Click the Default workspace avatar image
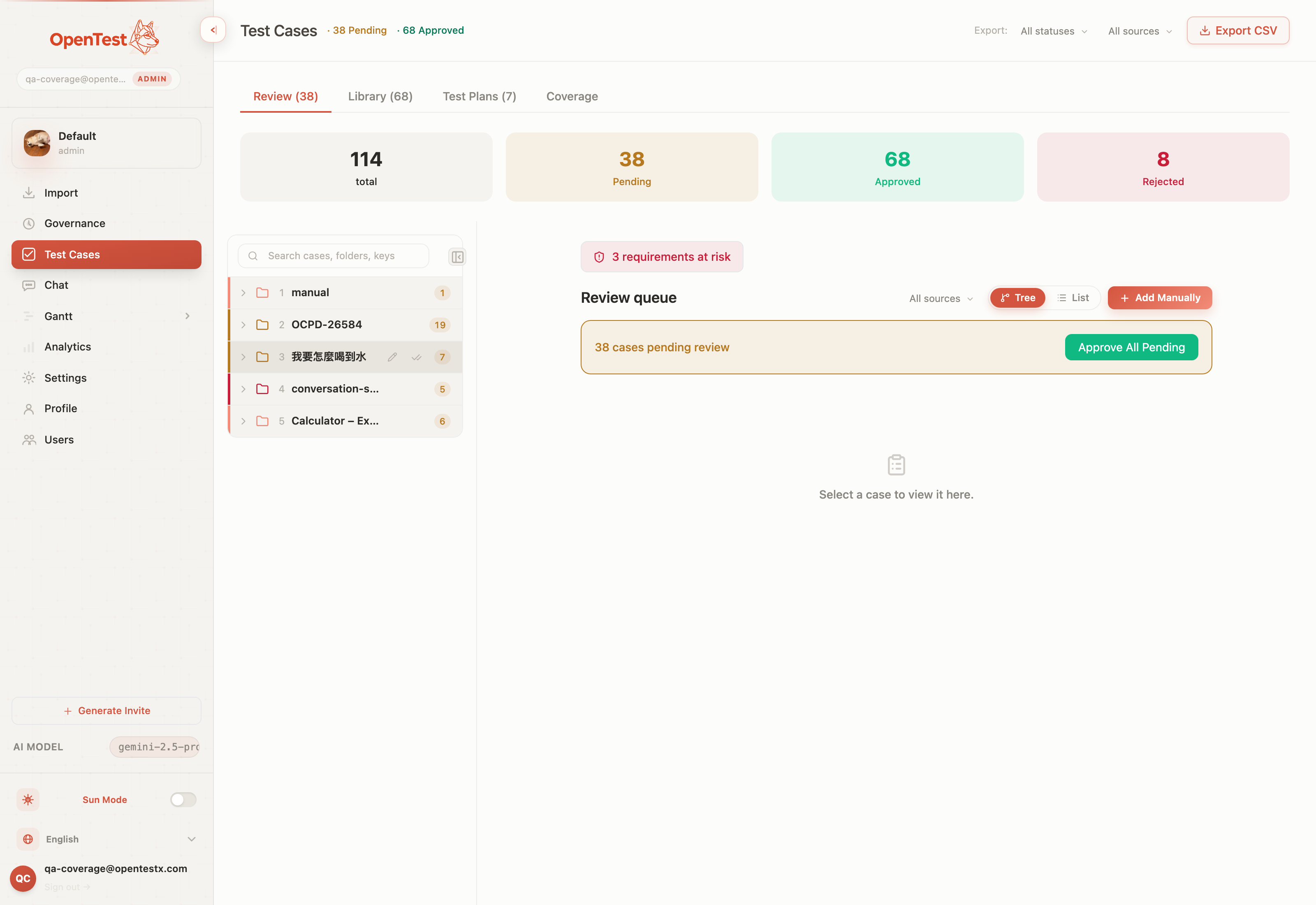 click(x=37, y=143)
